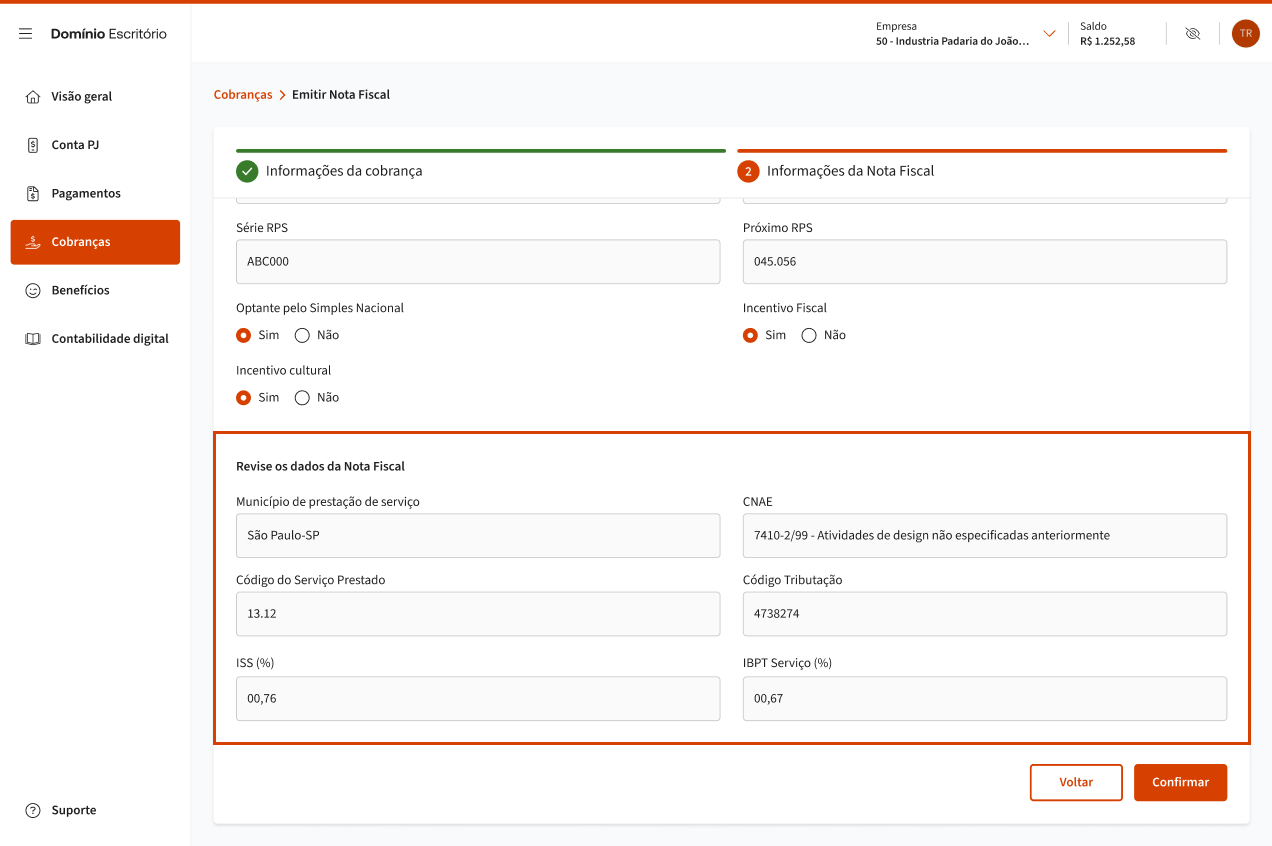Expand the Empresa selector dropdown arrow
Image resolution: width=1272 pixels, height=846 pixels.
click(1049, 34)
